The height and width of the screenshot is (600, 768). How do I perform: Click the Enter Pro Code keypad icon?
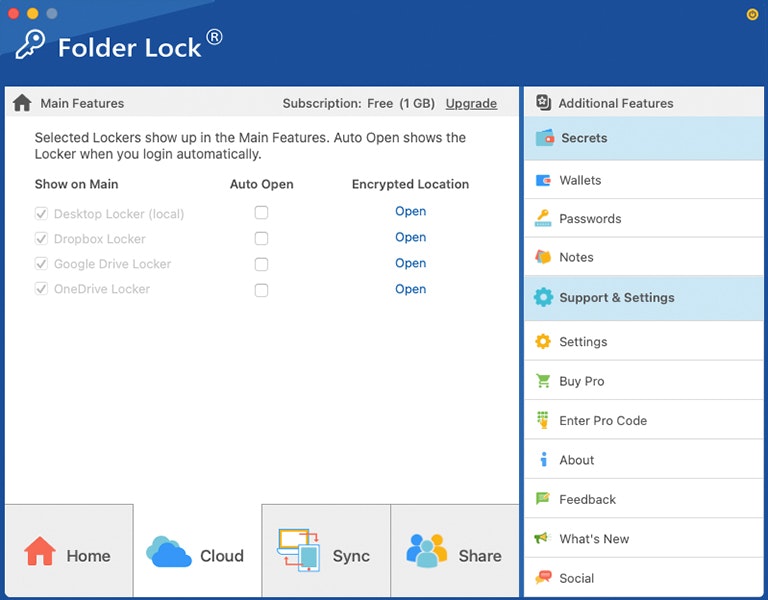[x=543, y=420]
